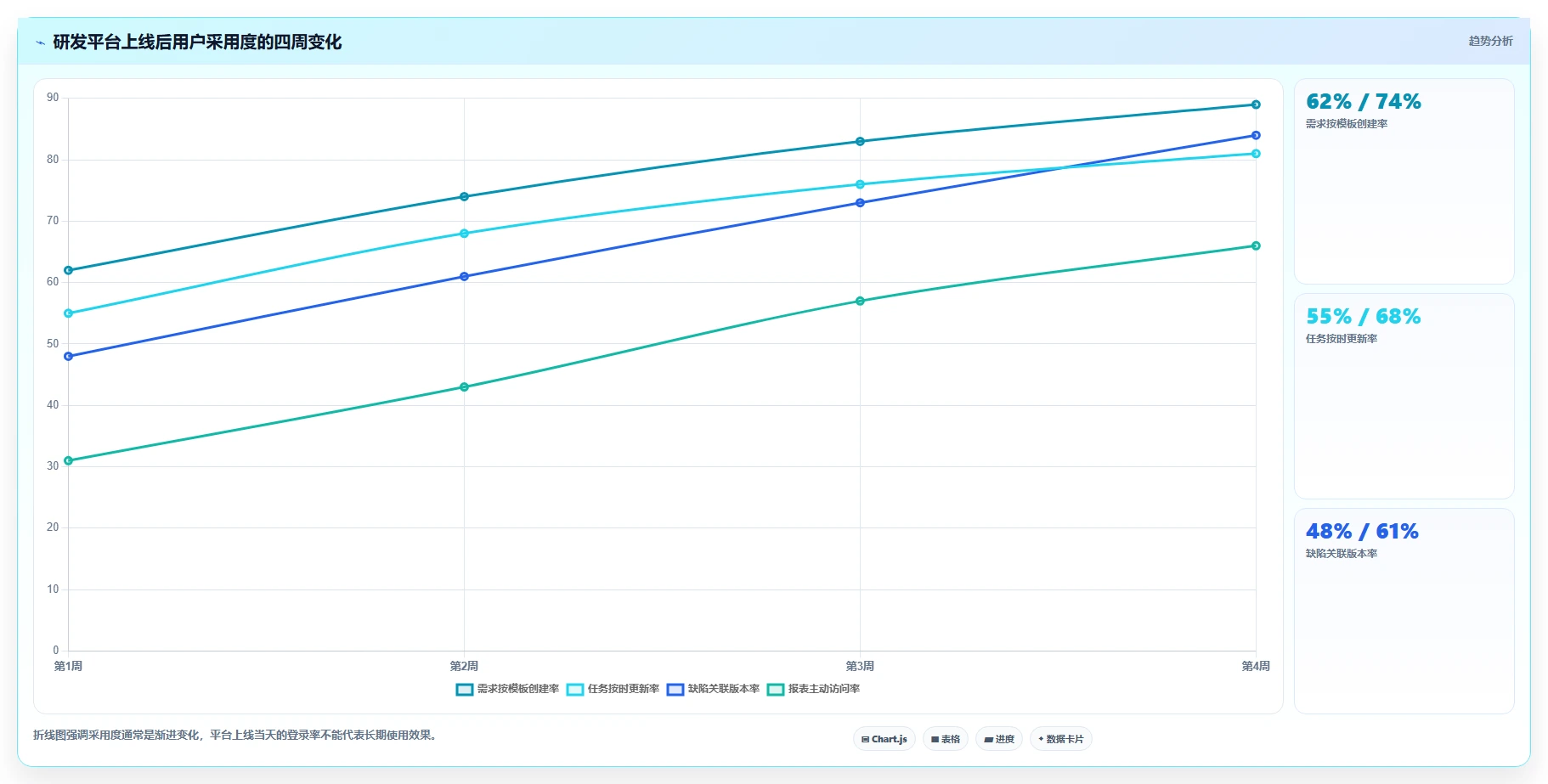
Task: Click the 55% / 68% value in the second card
Action: click(x=1363, y=317)
